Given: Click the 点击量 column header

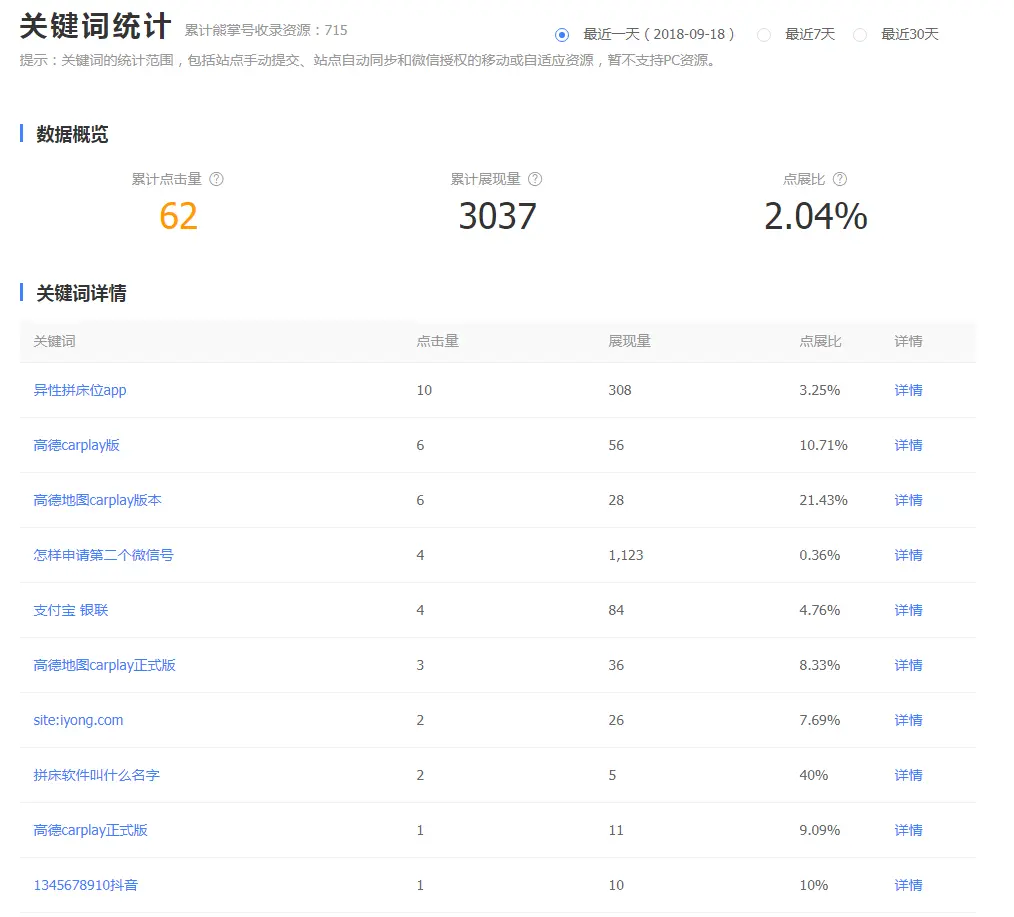Looking at the screenshot, I should pos(437,341).
